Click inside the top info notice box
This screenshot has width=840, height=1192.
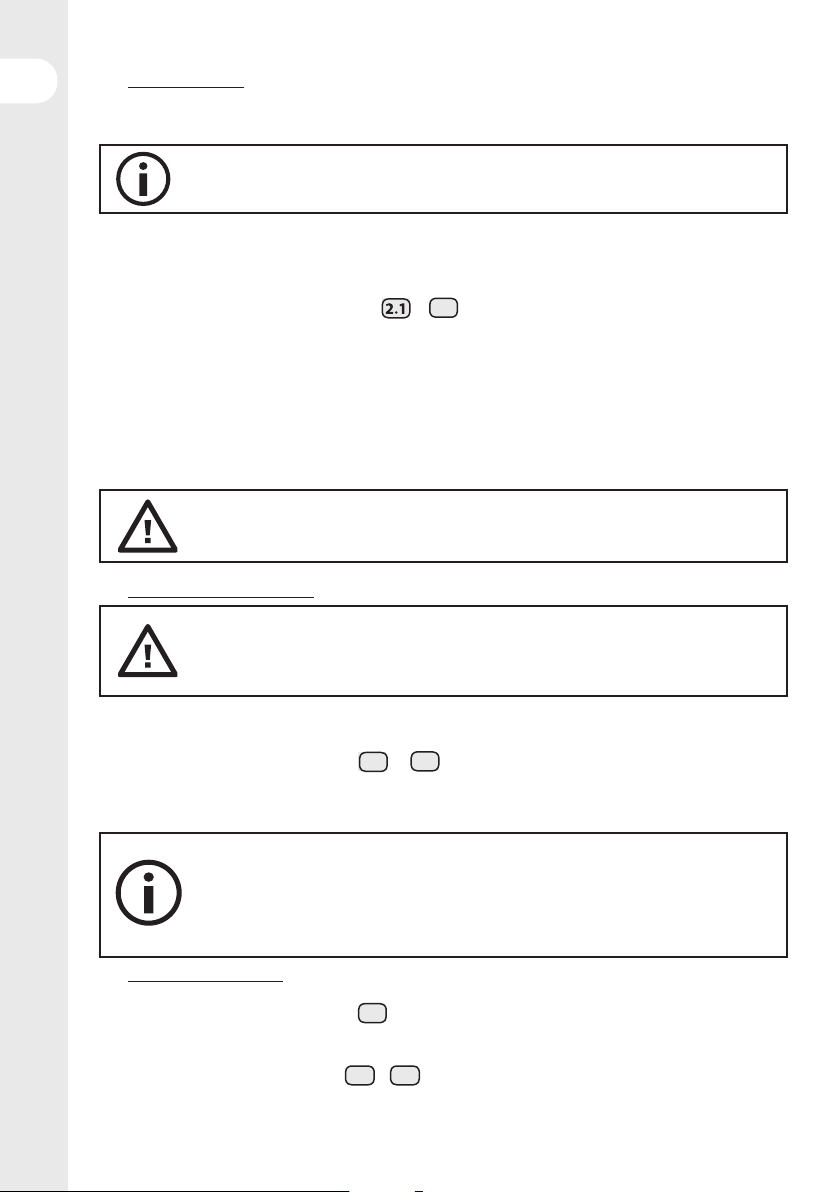click(x=443, y=179)
